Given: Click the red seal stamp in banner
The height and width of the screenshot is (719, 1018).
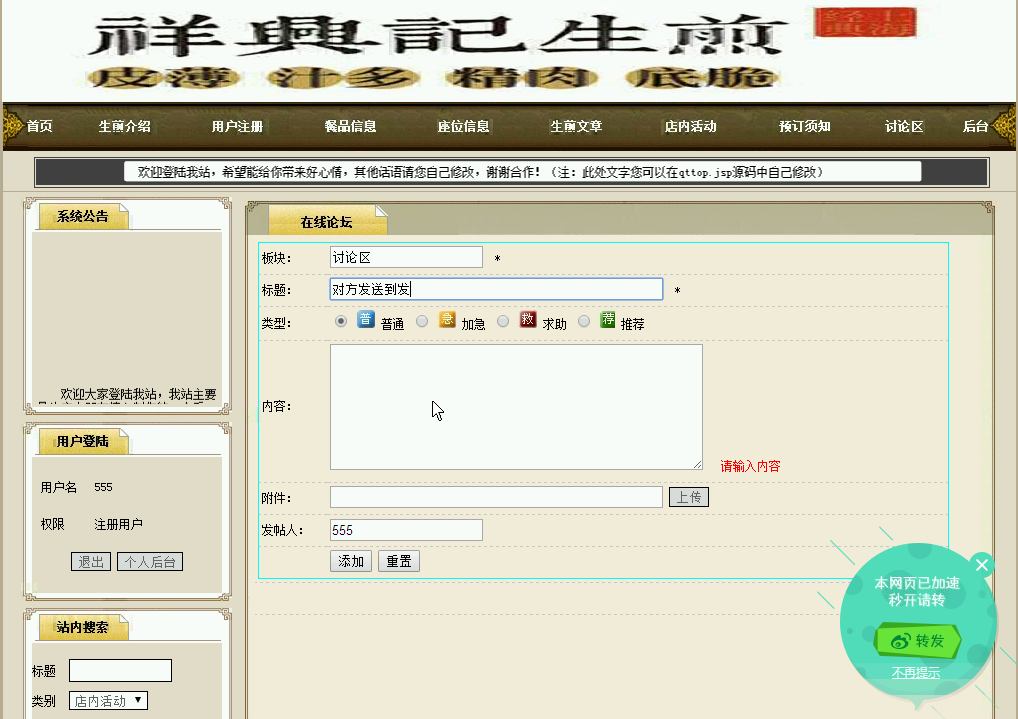Looking at the screenshot, I should (x=865, y=23).
